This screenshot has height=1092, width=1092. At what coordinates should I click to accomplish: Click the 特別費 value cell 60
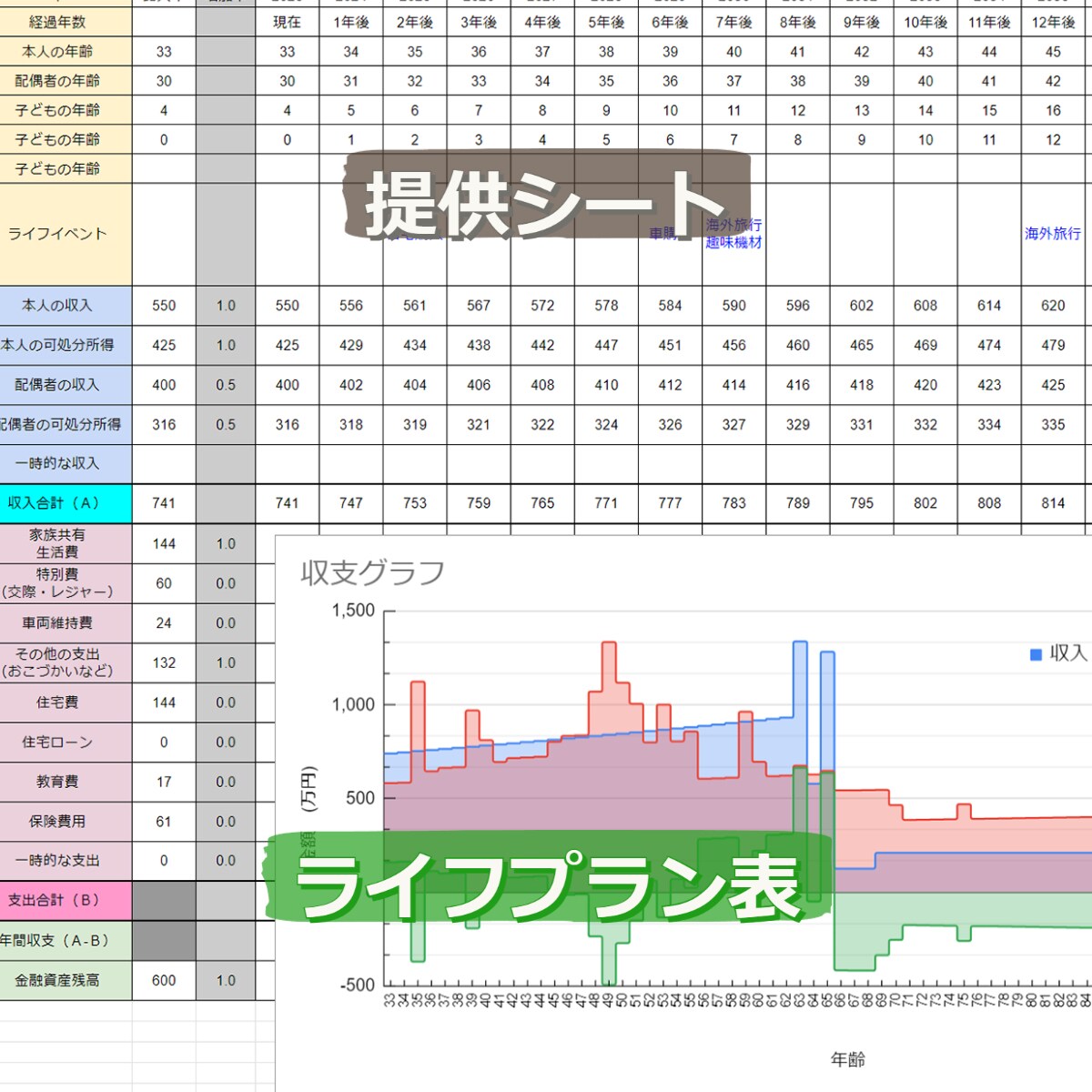click(x=164, y=583)
